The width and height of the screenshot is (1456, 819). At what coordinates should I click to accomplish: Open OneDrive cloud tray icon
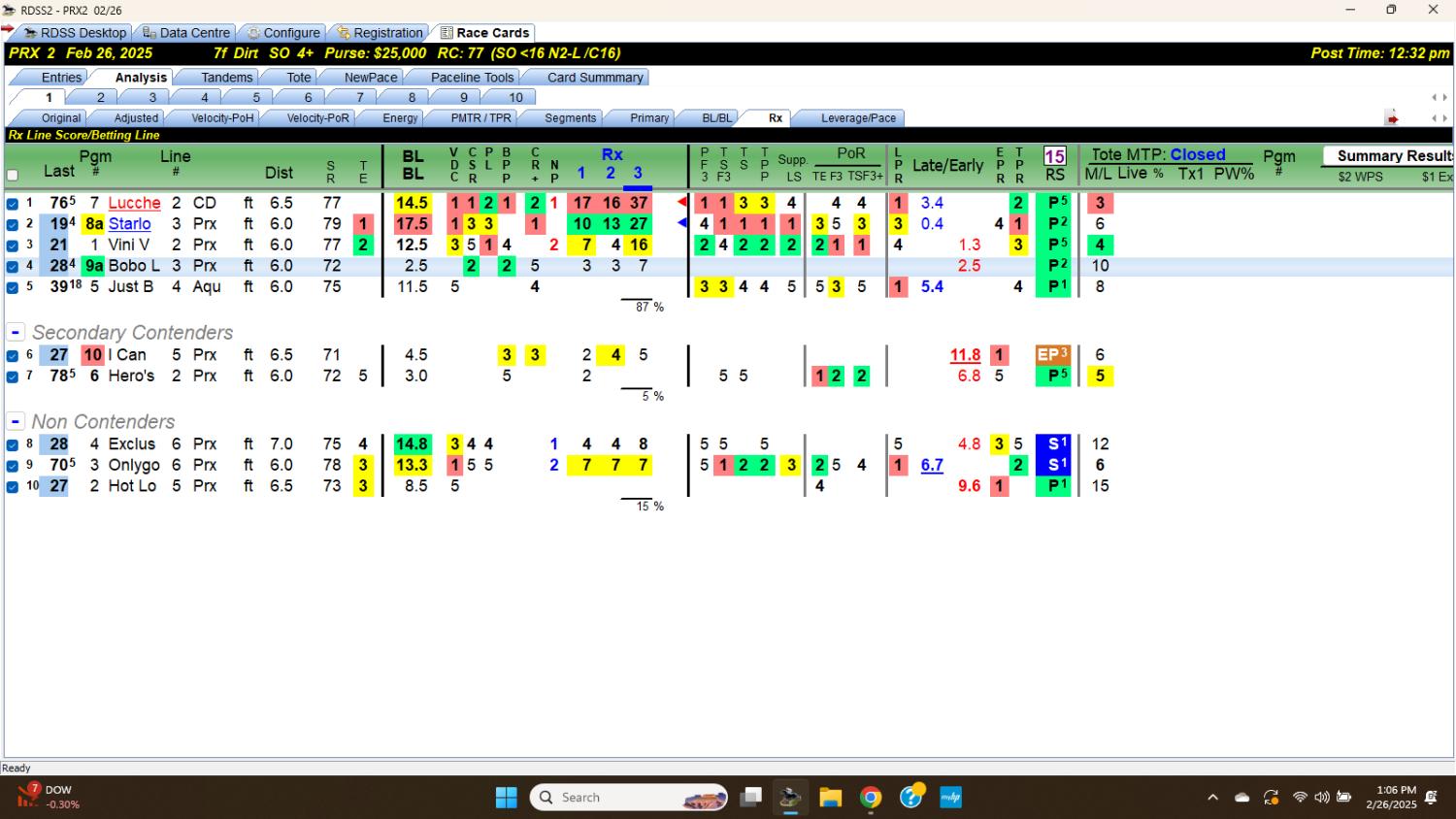(x=1241, y=798)
